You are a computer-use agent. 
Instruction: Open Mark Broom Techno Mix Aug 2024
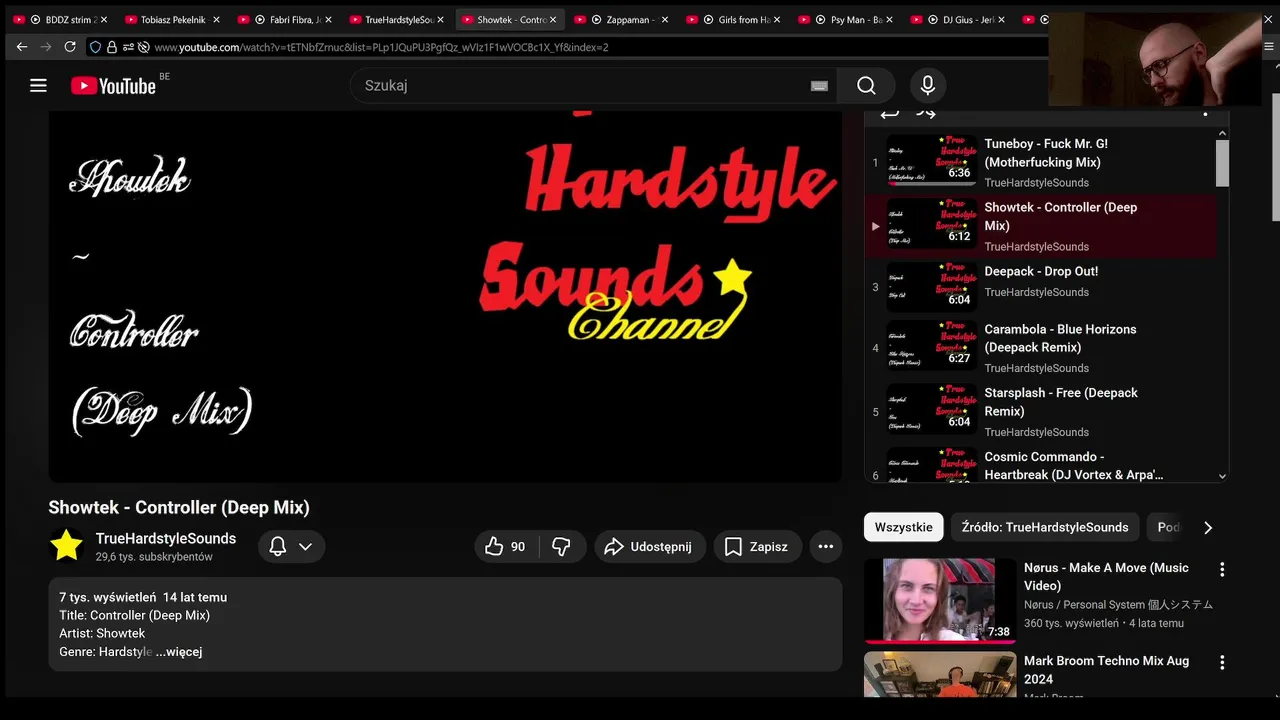click(x=1106, y=670)
